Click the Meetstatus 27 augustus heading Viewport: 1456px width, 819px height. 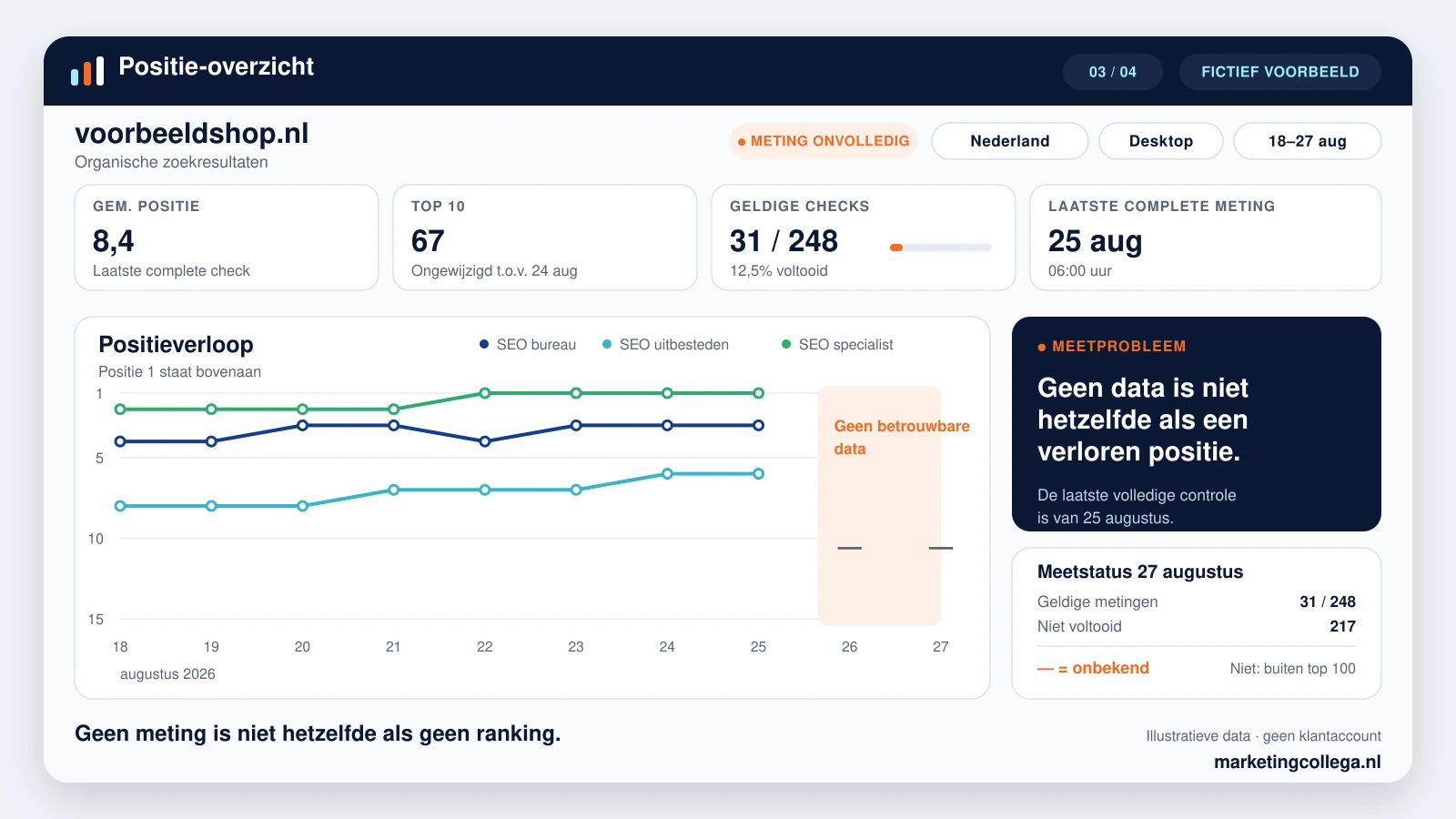(x=1140, y=571)
